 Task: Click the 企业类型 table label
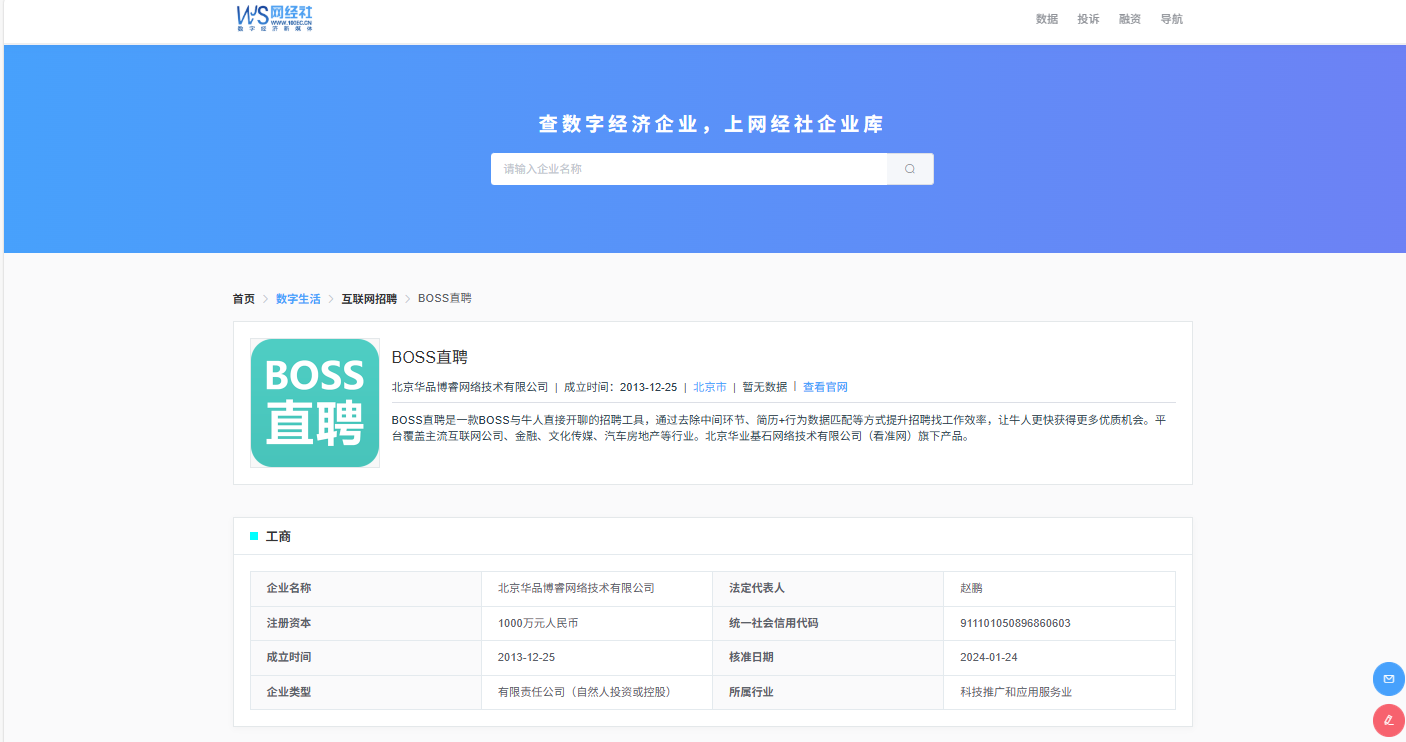289,692
